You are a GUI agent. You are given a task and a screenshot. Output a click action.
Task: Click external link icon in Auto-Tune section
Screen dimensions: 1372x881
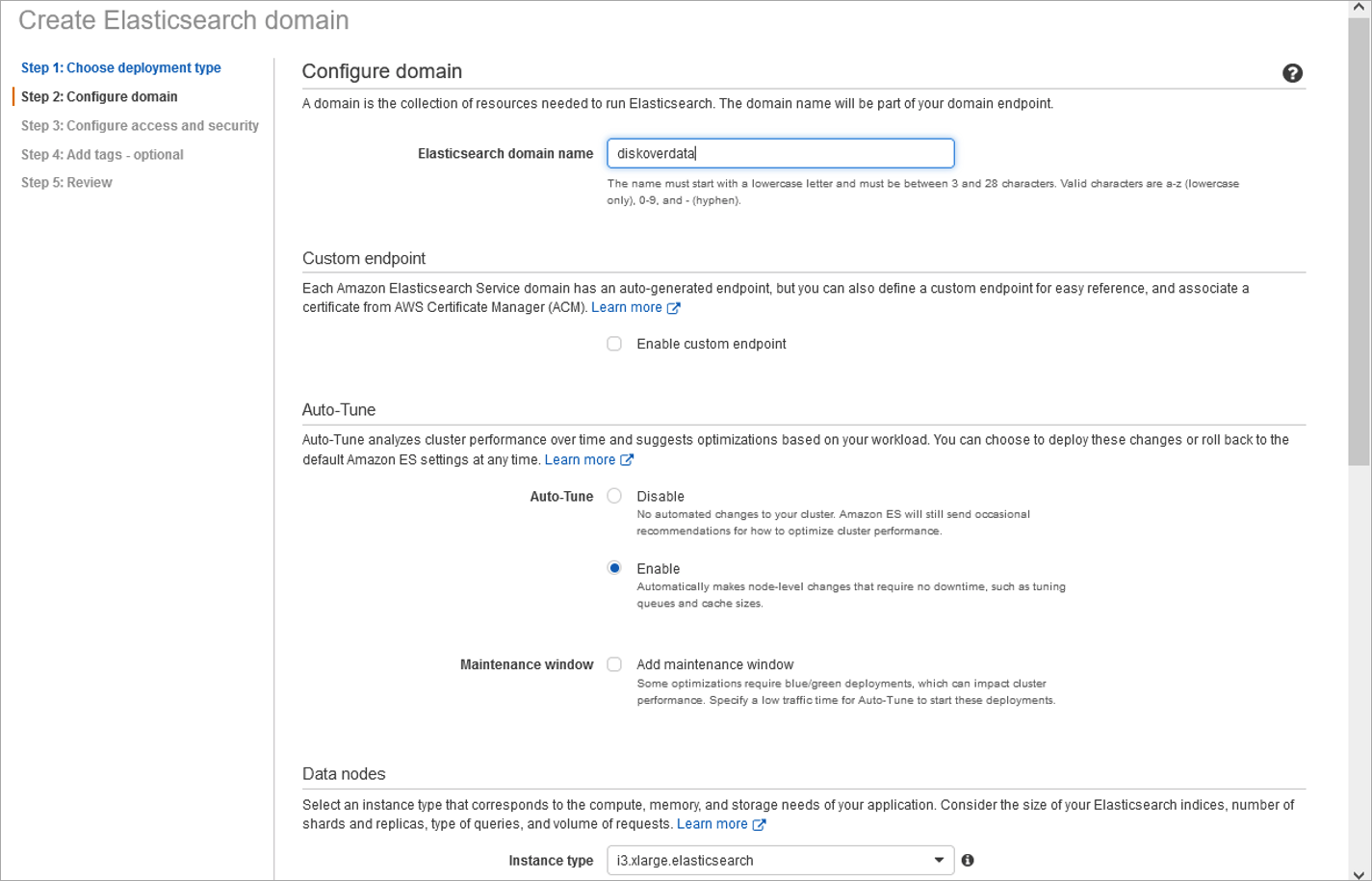[628, 459]
